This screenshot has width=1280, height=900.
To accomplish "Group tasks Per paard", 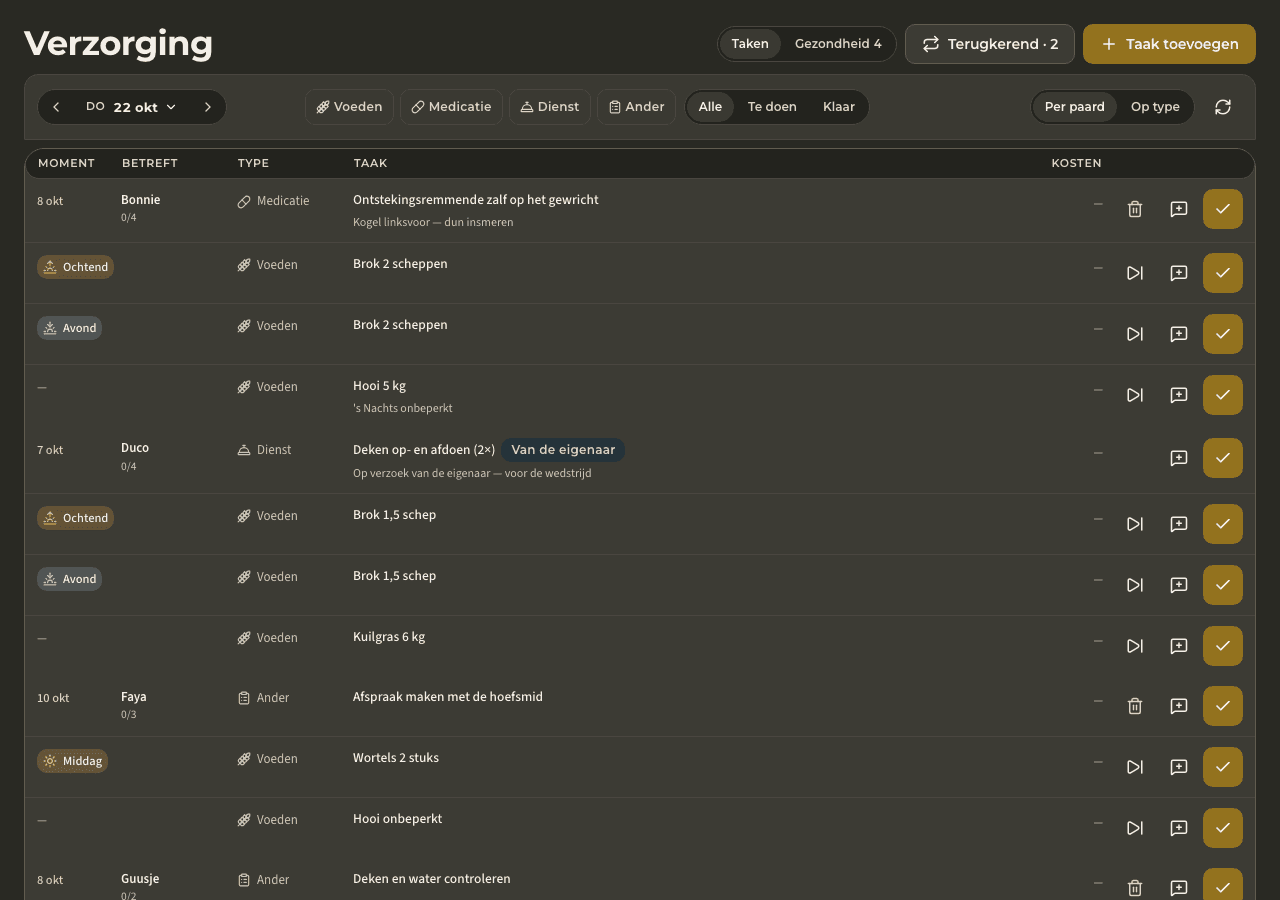I will (1075, 107).
